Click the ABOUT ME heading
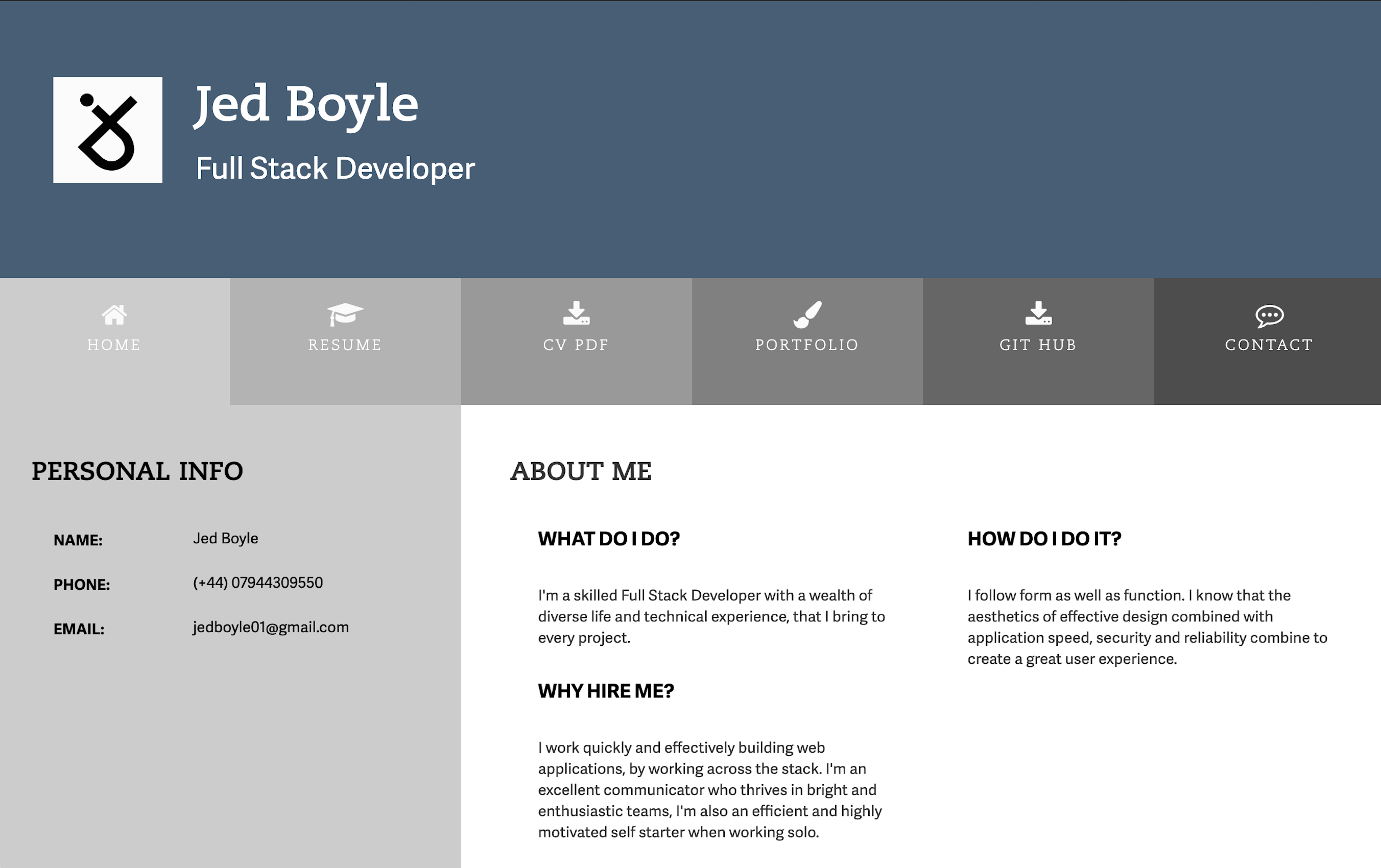The width and height of the screenshot is (1381, 868). click(x=581, y=471)
